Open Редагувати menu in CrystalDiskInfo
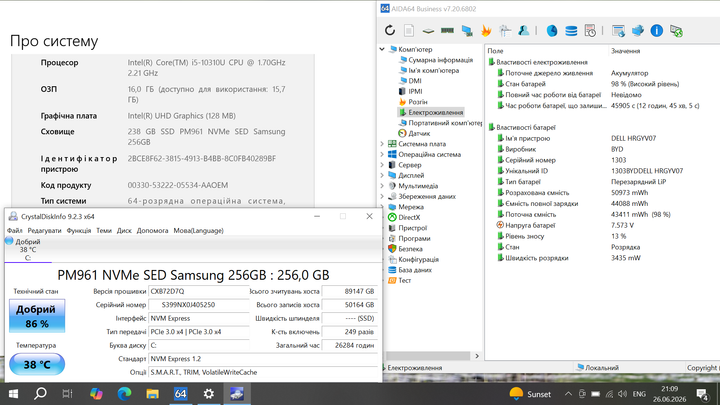Viewport: 720px width, 405px height. pyautogui.click(x=44, y=231)
